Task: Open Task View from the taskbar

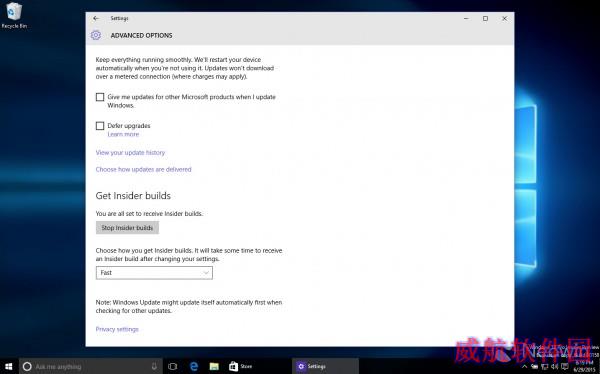Action: (x=172, y=366)
